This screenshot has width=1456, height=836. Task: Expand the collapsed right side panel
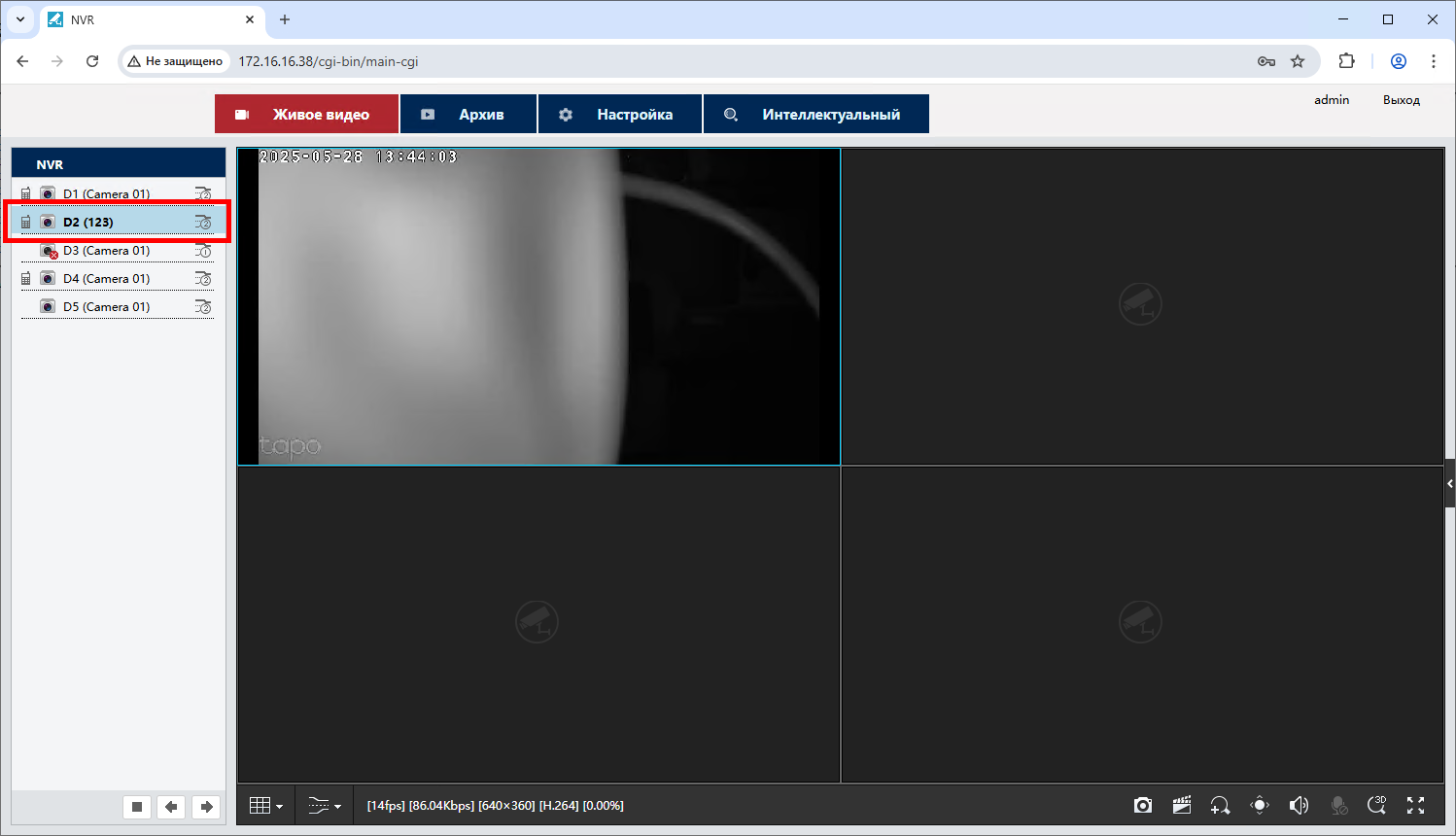pos(1449,484)
